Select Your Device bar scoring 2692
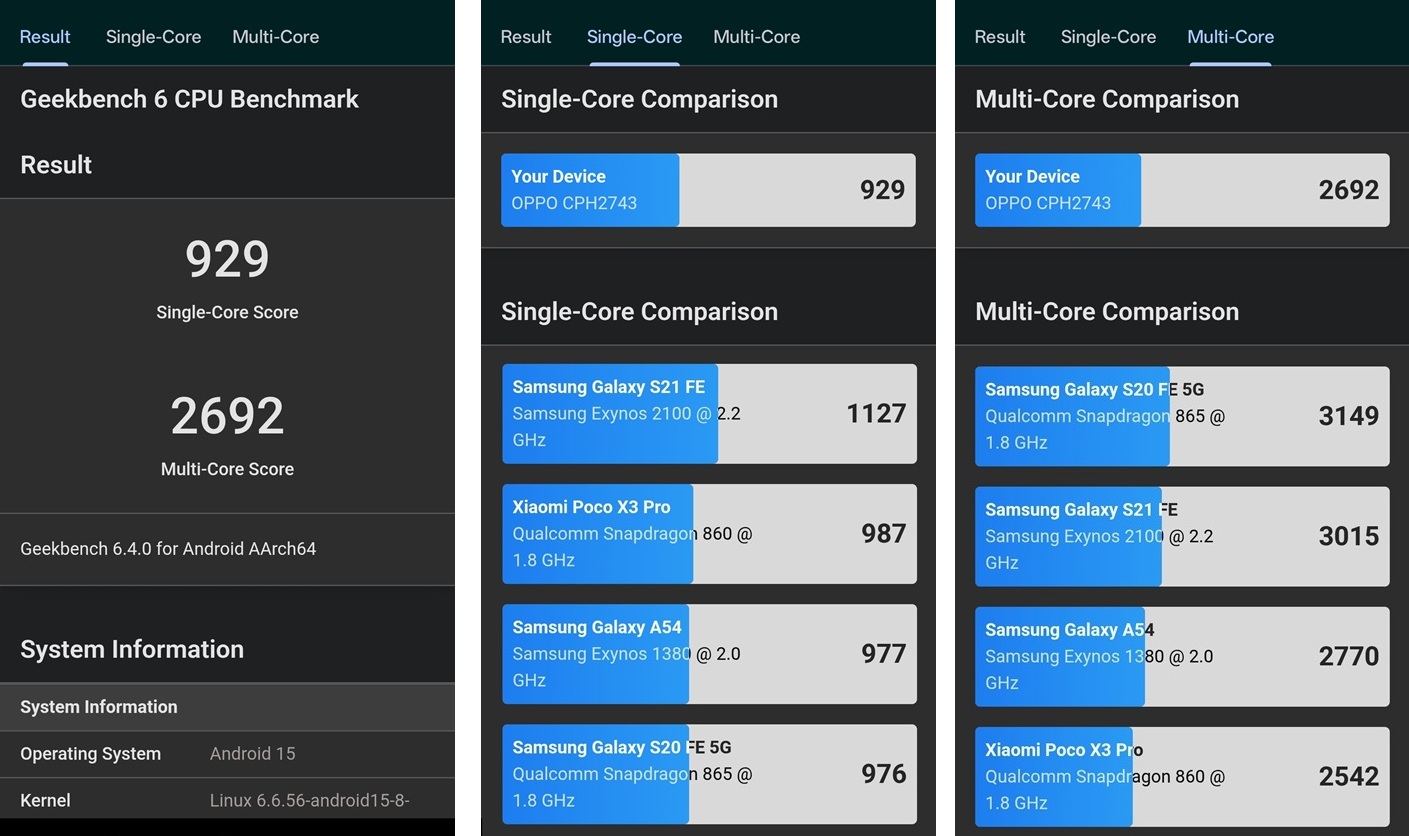1409x836 pixels. click(x=1182, y=190)
